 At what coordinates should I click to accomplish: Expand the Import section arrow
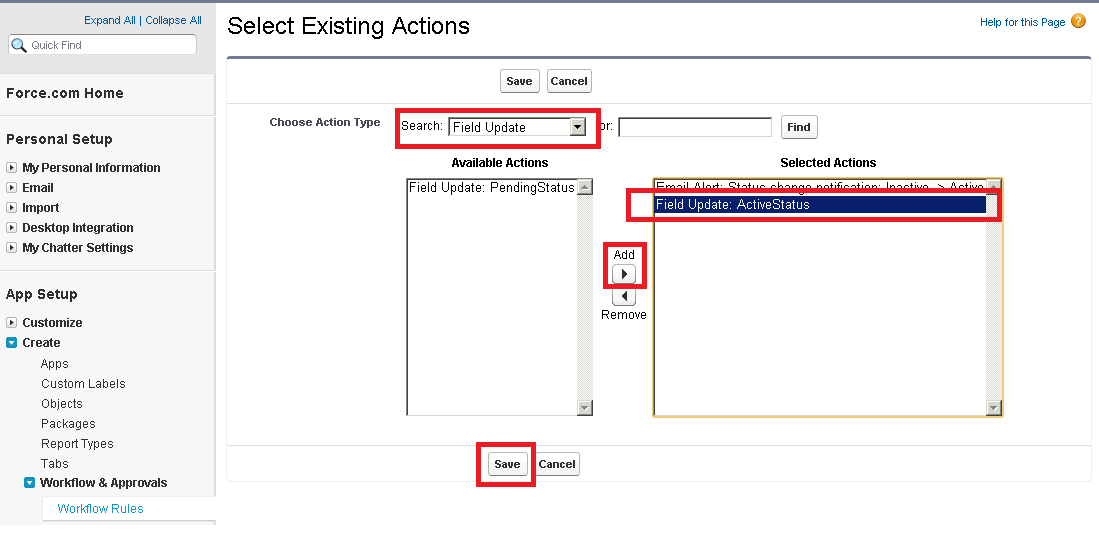tap(12, 208)
